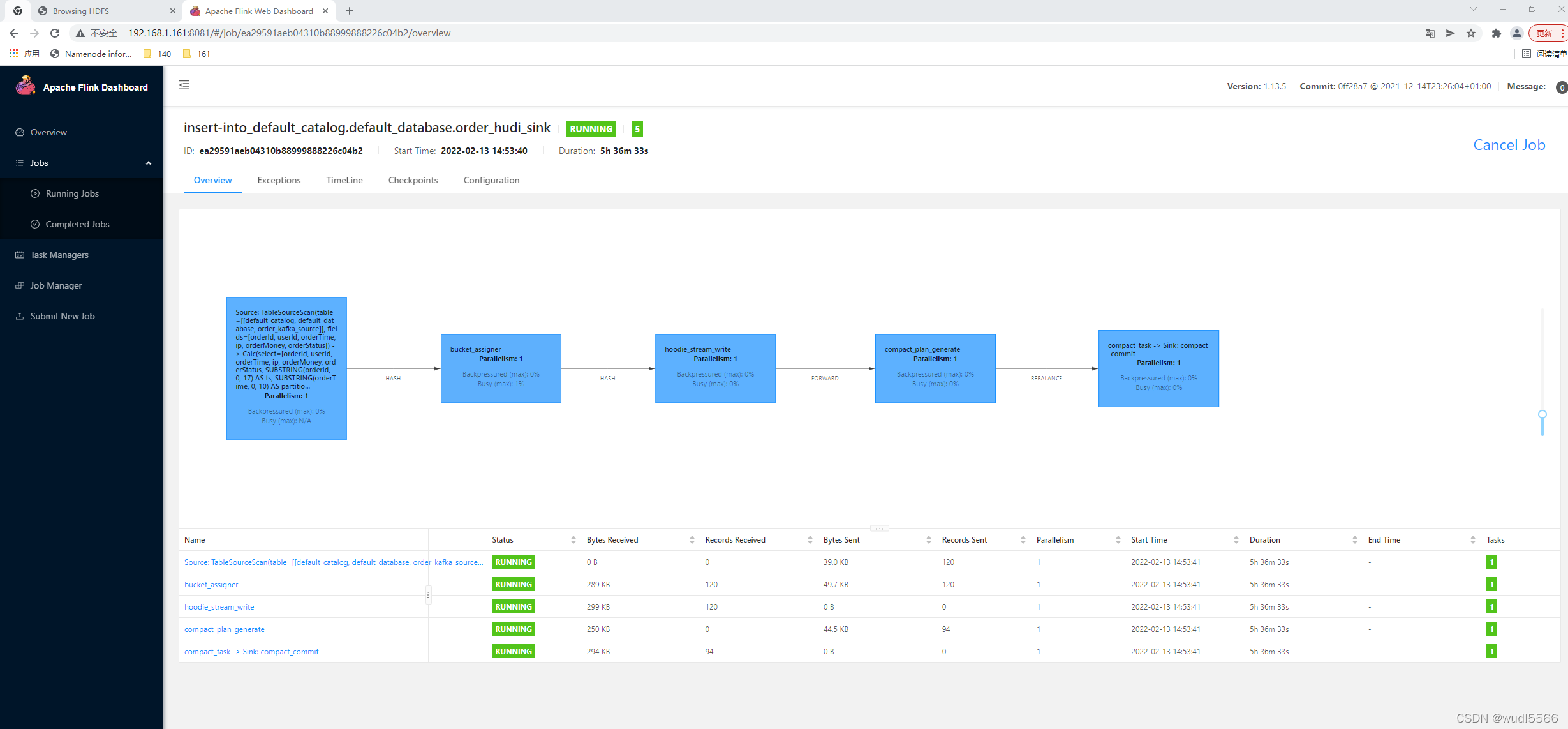This screenshot has width=1568, height=729.
Task: Click green task badge in bucket_assigner row
Action: (x=1491, y=584)
